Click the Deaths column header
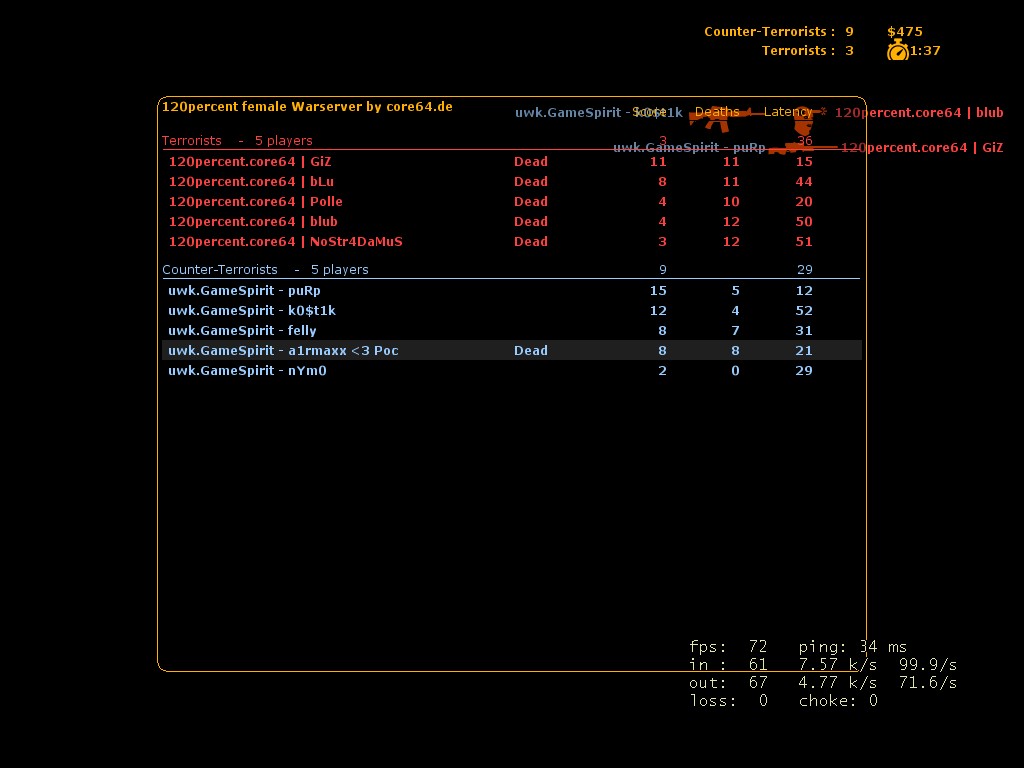 pyautogui.click(x=717, y=112)
